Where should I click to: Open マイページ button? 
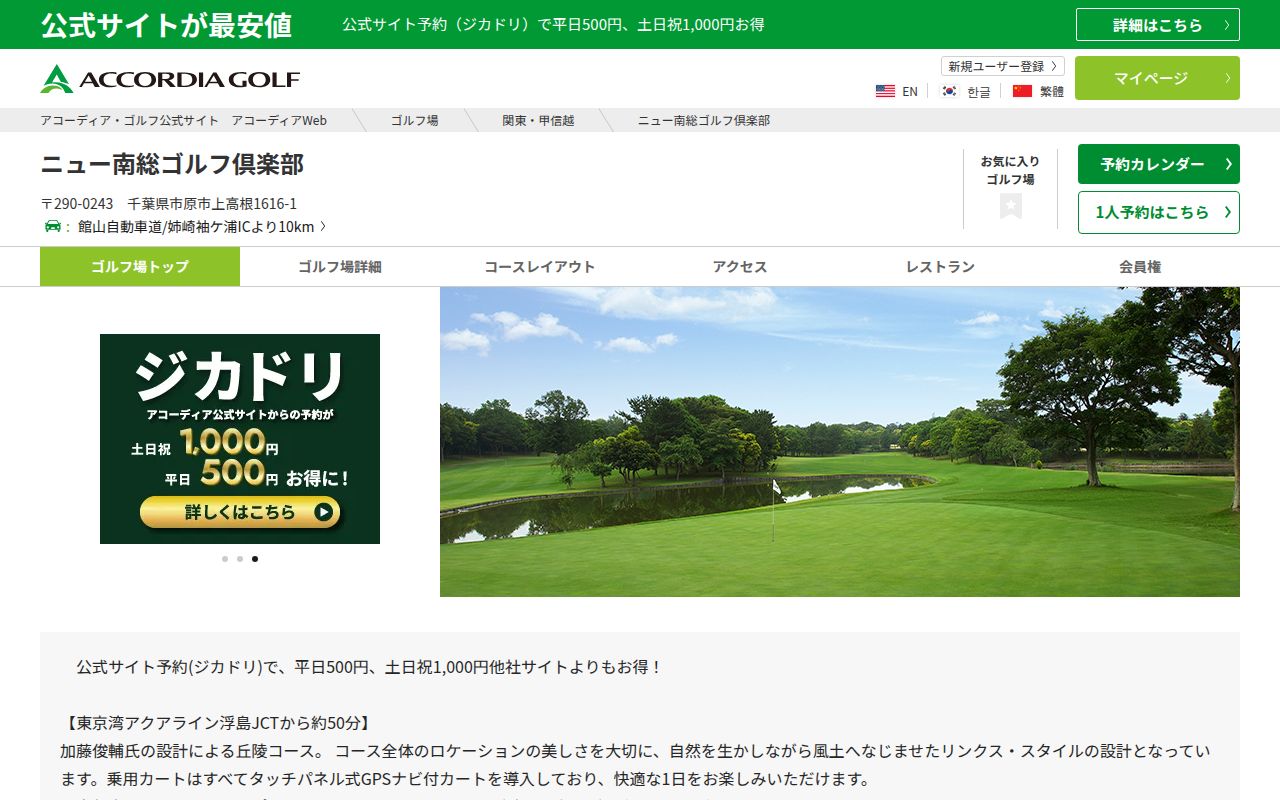click(1157, 78)
